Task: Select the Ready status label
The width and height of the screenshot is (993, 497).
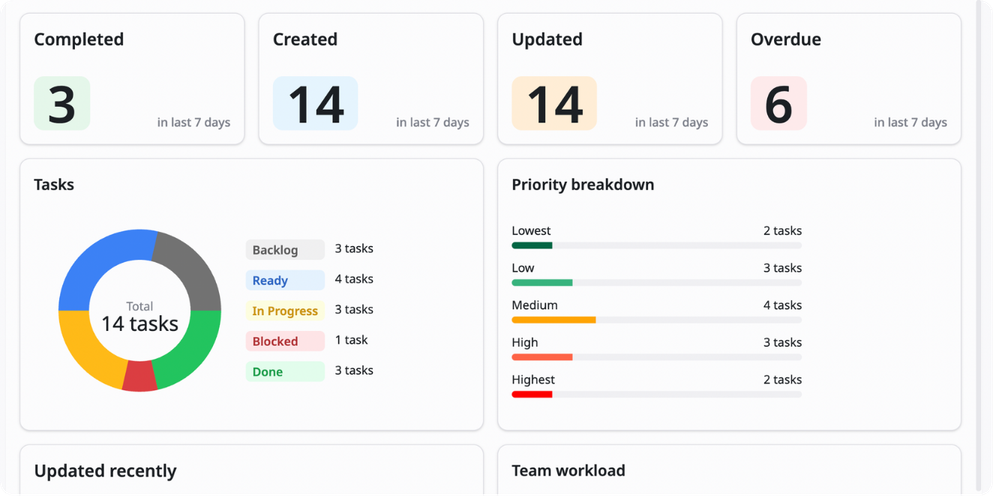Action: [285, 280]
